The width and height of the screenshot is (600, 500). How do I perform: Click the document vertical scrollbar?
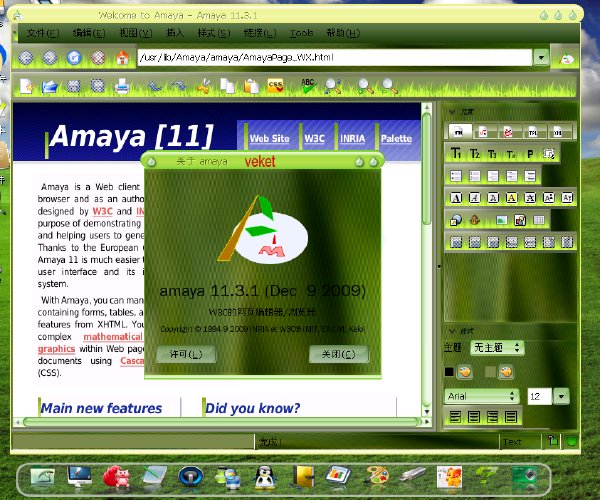(x=427, y=259)
